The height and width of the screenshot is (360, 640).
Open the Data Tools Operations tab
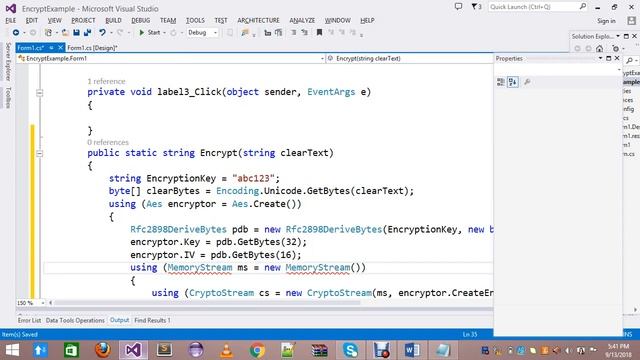(x=75, y=320)
